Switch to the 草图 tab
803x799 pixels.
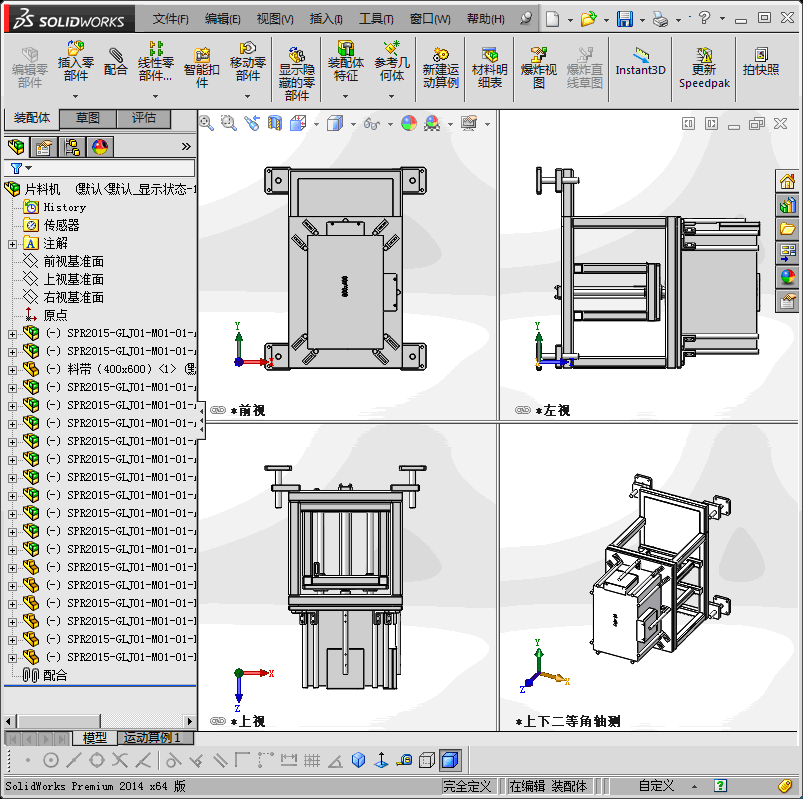pos(88,118)
